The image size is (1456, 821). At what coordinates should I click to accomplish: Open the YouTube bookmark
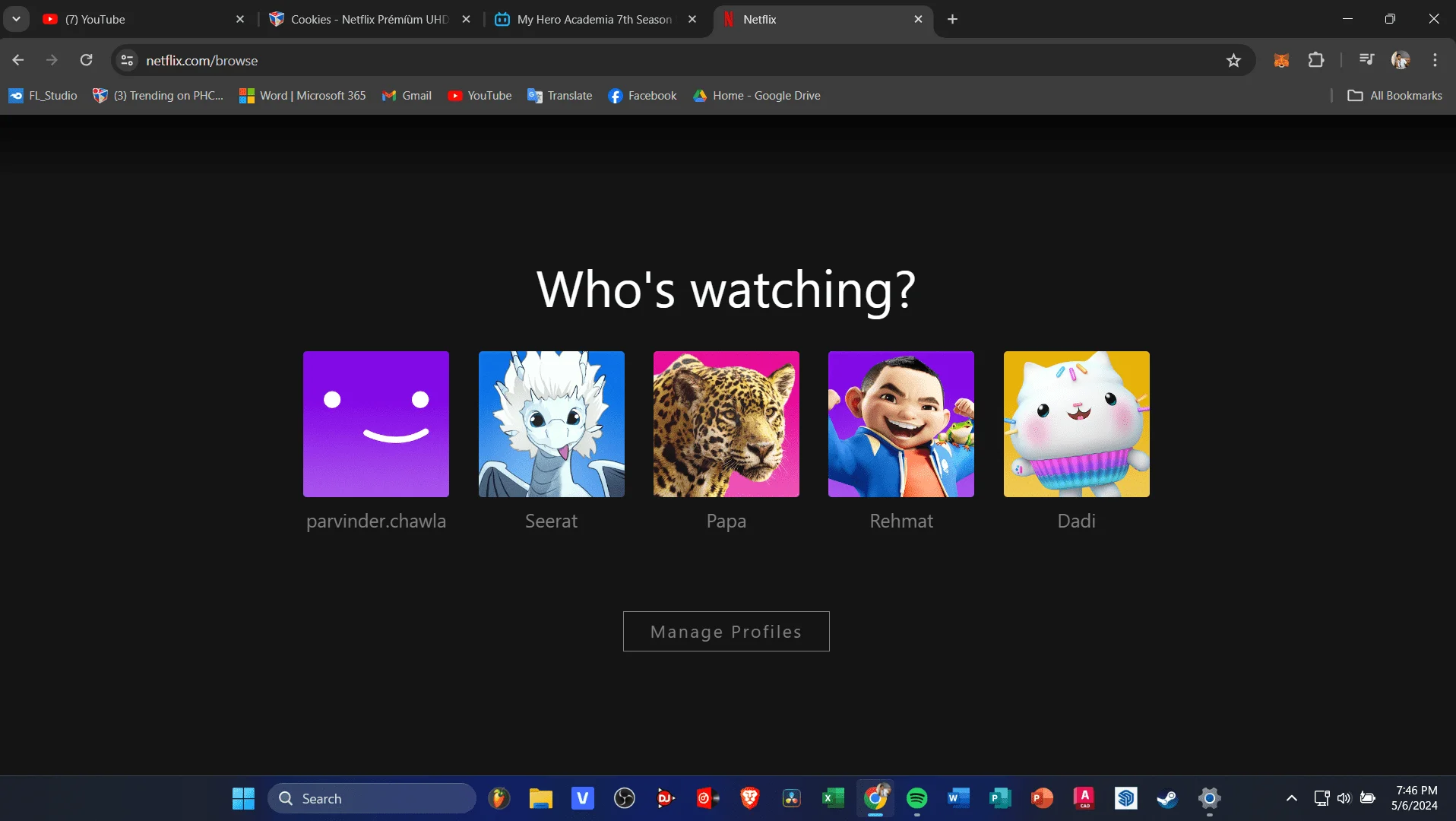(480, 96)
